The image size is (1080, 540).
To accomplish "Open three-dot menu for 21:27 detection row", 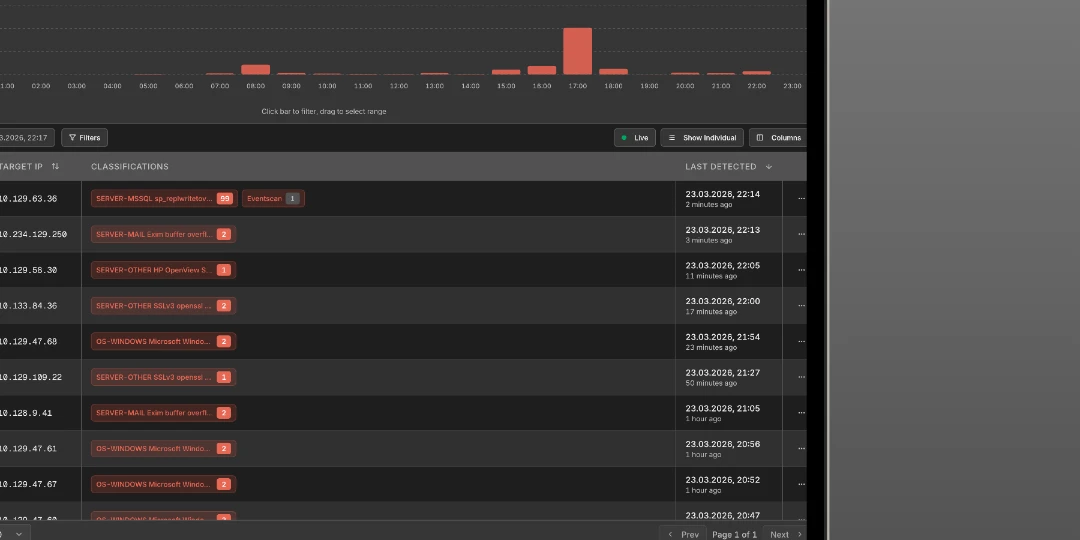I will 800,378.
